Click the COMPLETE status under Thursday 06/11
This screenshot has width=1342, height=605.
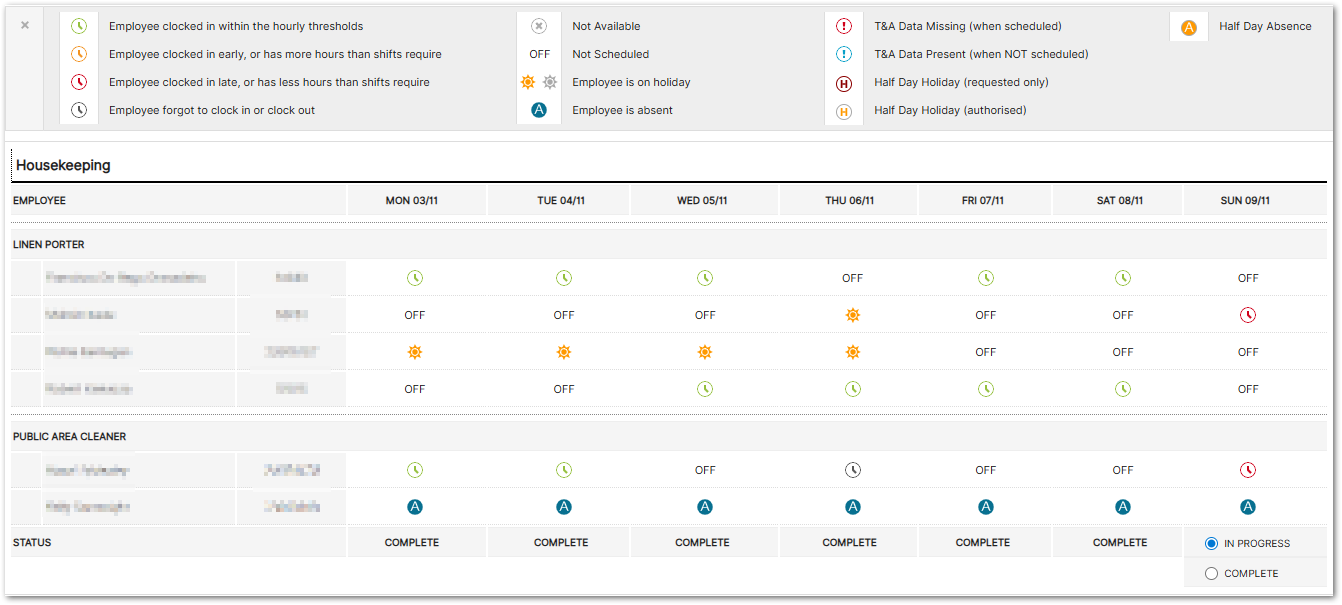pyautogui.click(x=849, y=543)
